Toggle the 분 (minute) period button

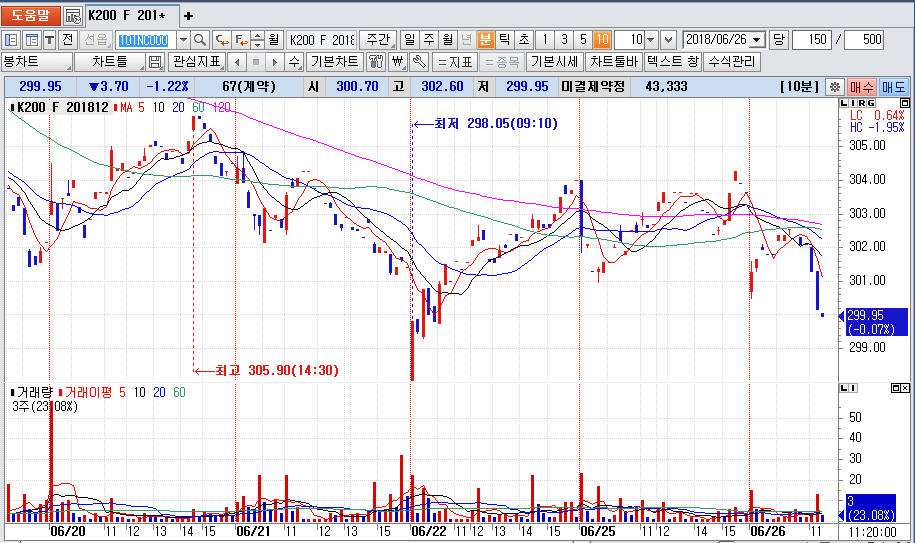point(485,40)
